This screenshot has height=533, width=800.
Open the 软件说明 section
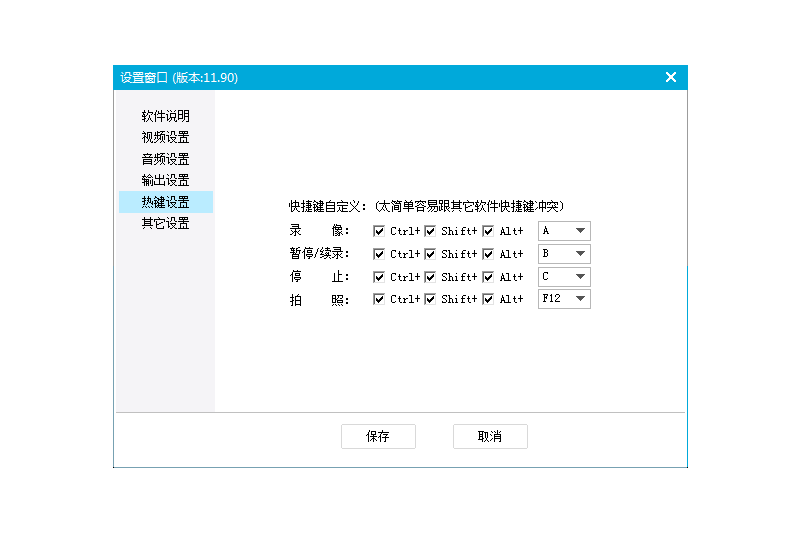click(x=165, y=116)
